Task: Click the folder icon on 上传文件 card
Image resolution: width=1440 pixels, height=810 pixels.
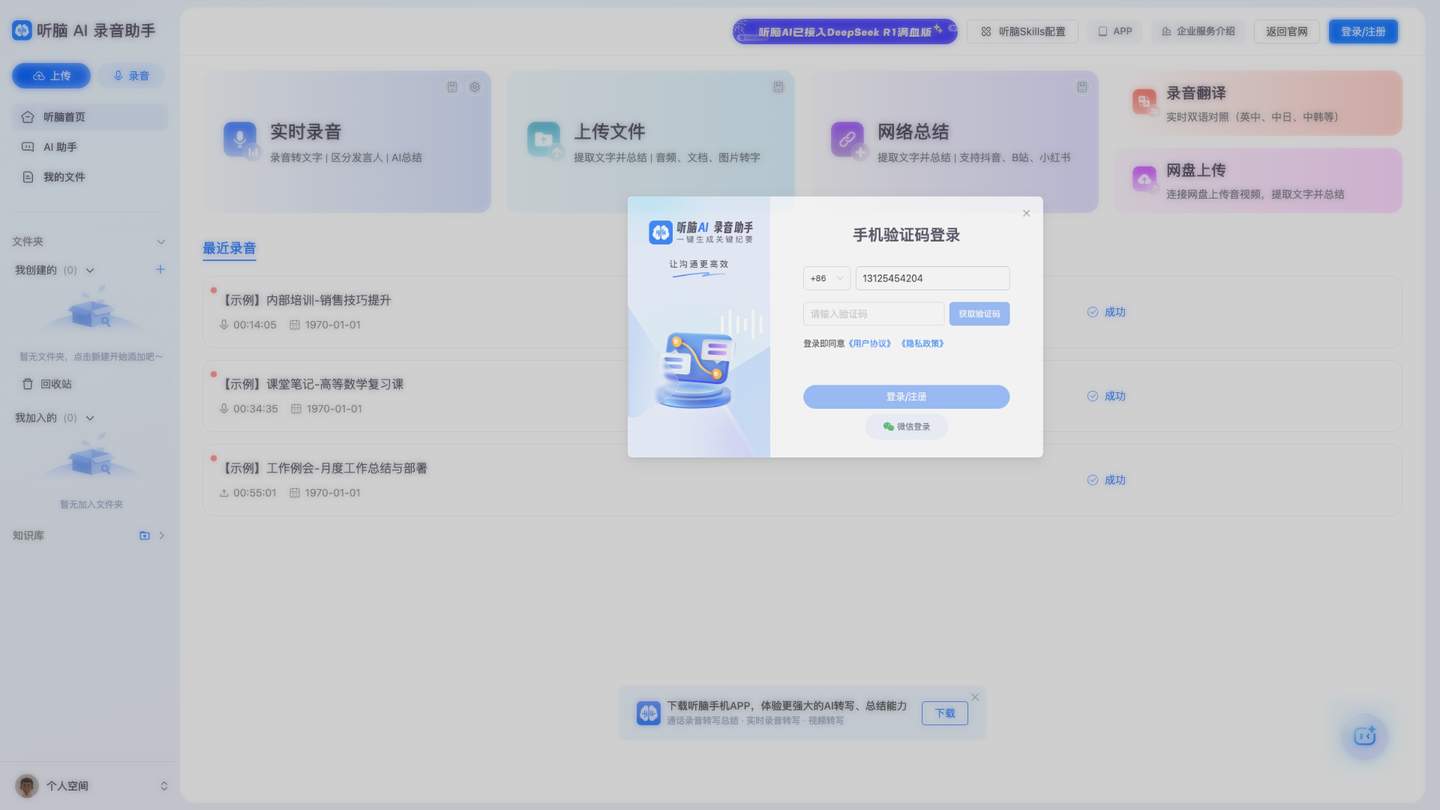Action: 544,140
